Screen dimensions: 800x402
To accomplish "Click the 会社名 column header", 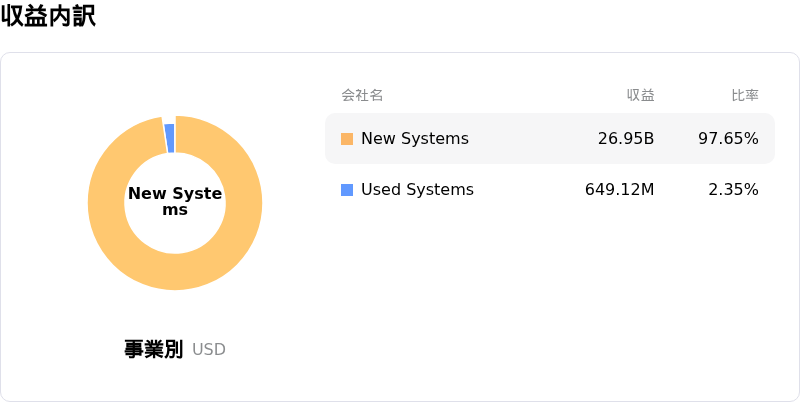I will pos(362,95).
